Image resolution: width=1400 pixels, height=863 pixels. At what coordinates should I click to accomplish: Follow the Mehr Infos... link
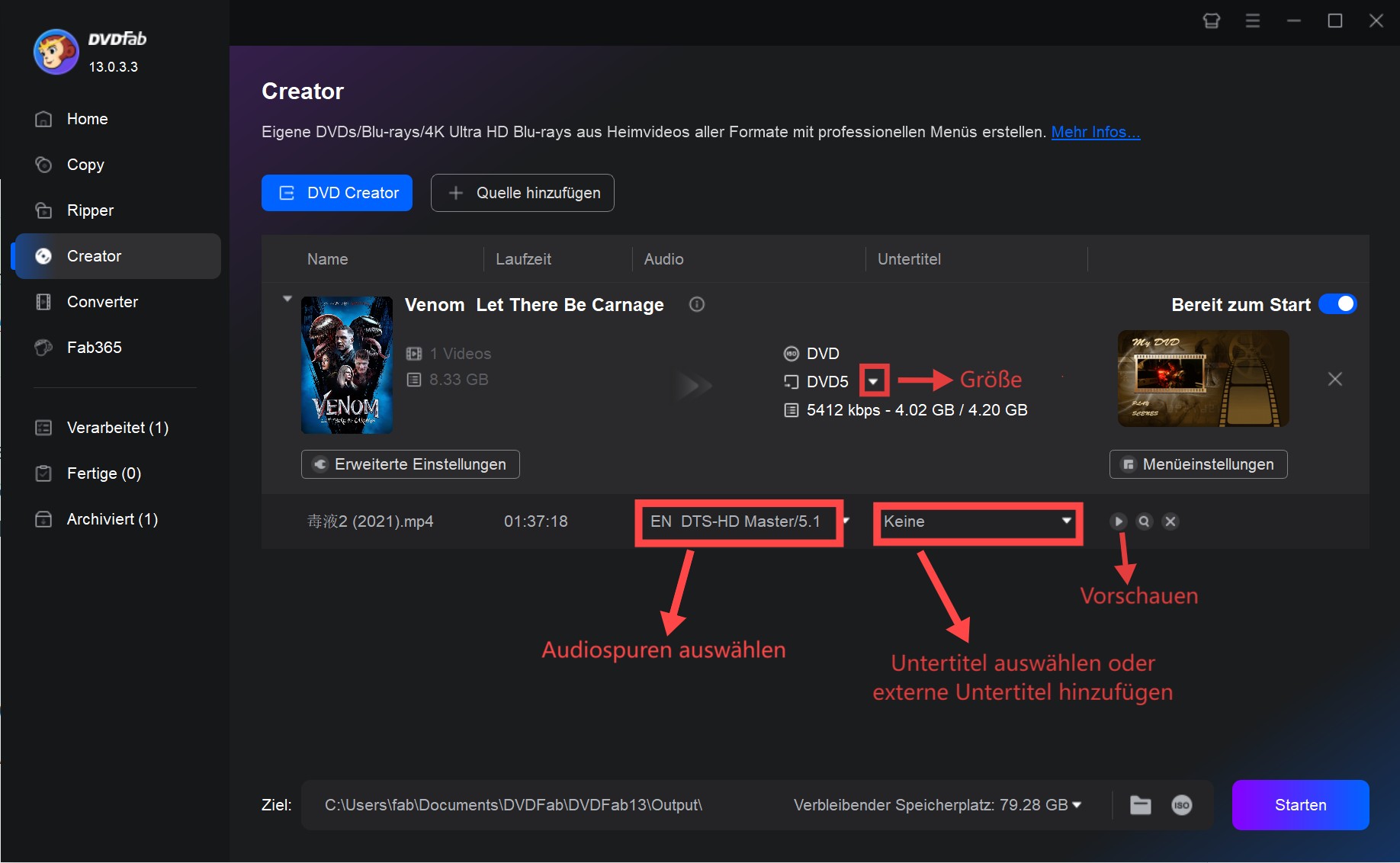click(1096, 132)
